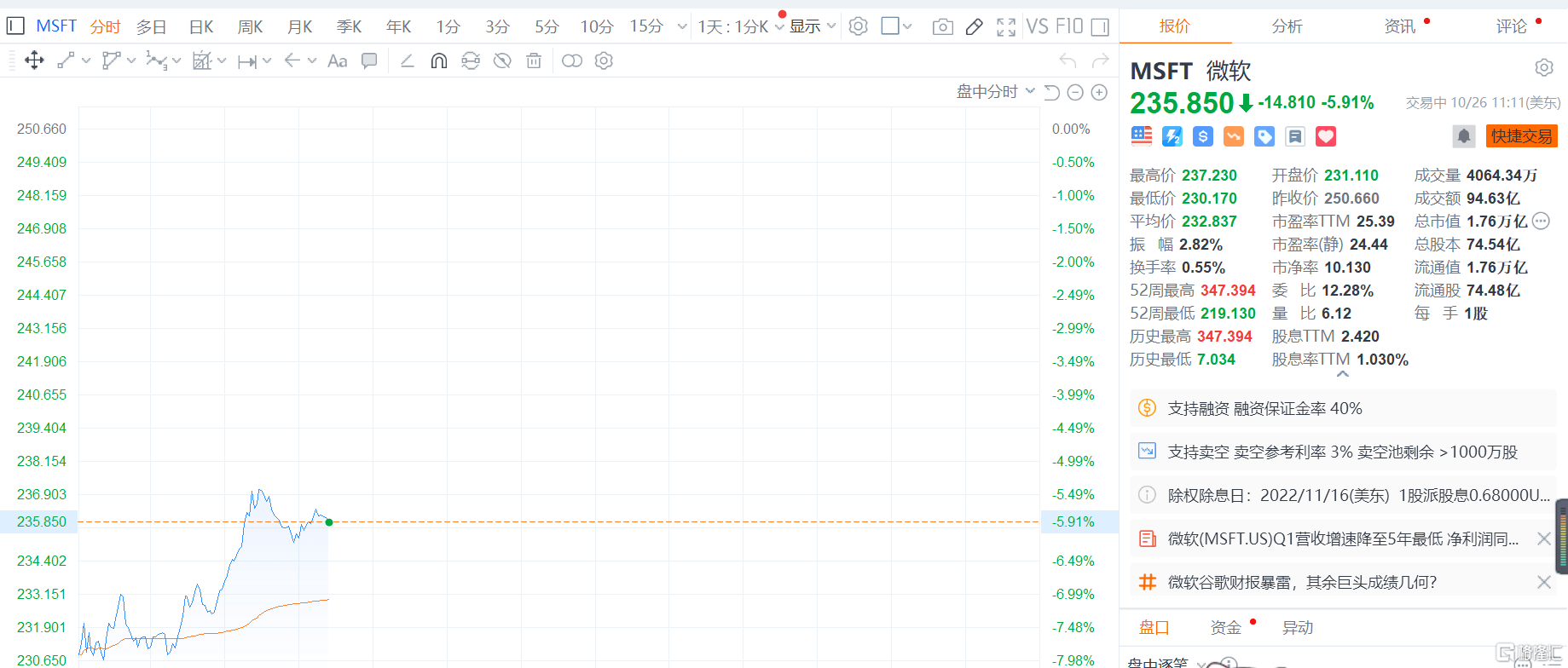
Task: Select the chart measurement drawing tool
Action: [202, 60]
